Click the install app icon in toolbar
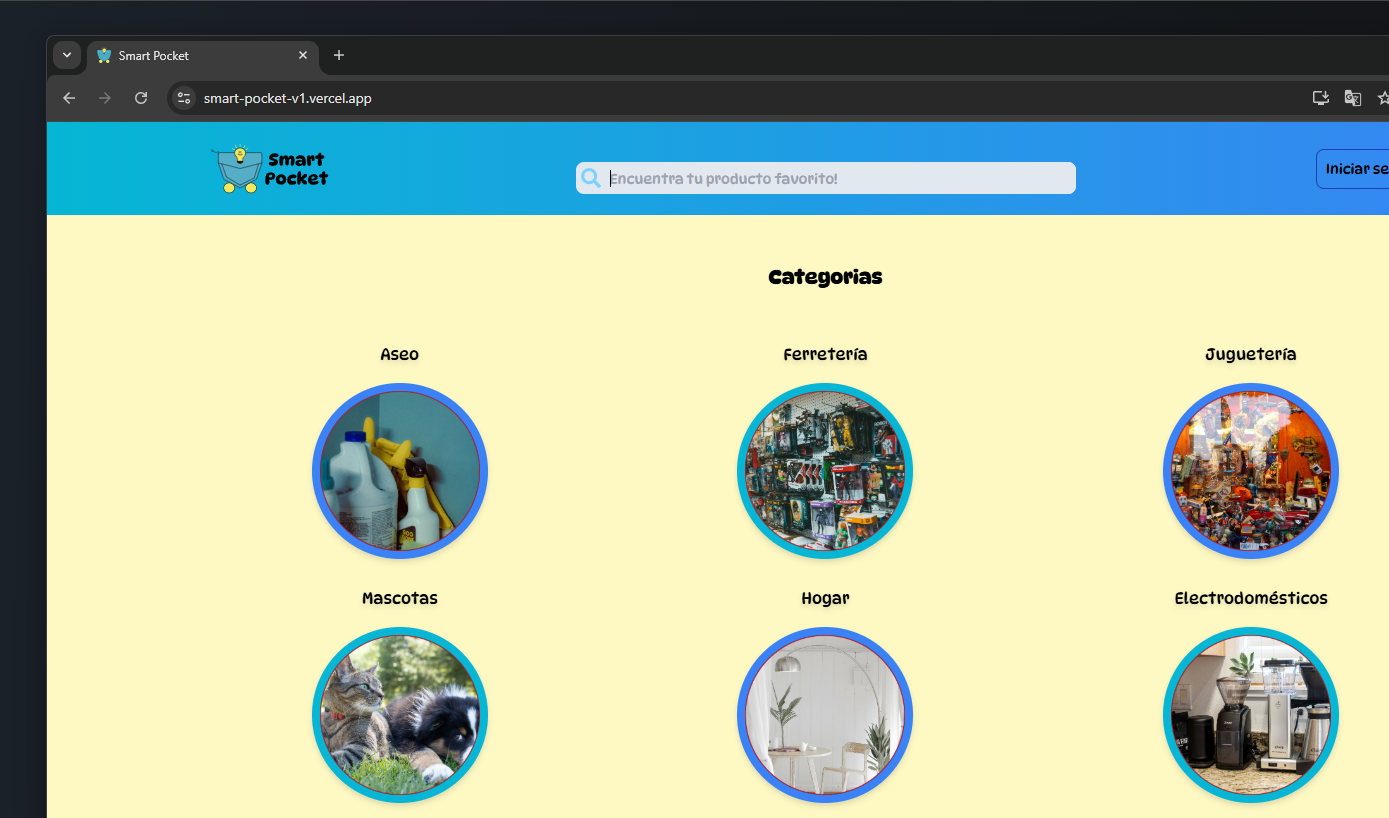 click(1320, 98)
